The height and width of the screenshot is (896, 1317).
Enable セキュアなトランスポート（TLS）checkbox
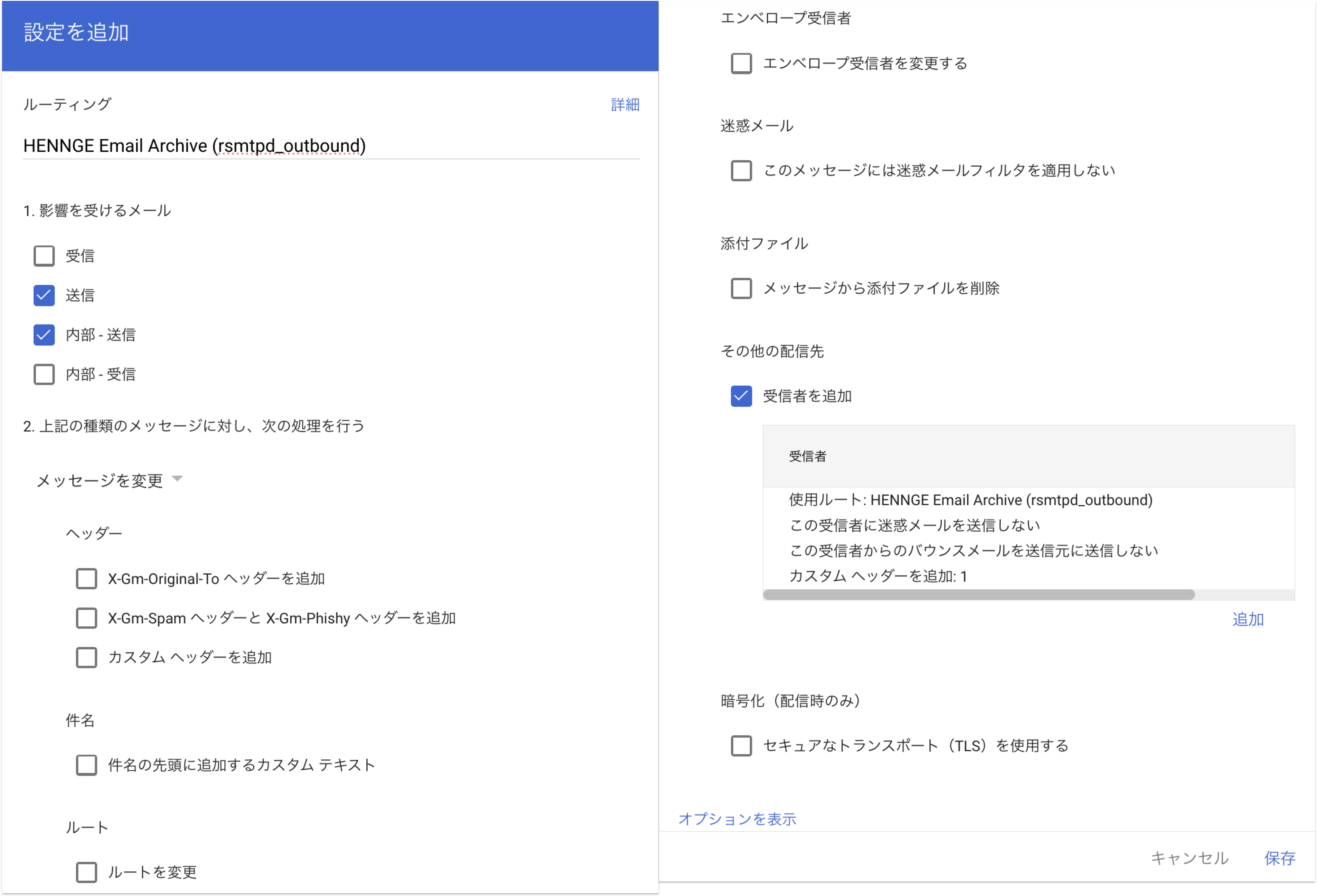point(741,746)
